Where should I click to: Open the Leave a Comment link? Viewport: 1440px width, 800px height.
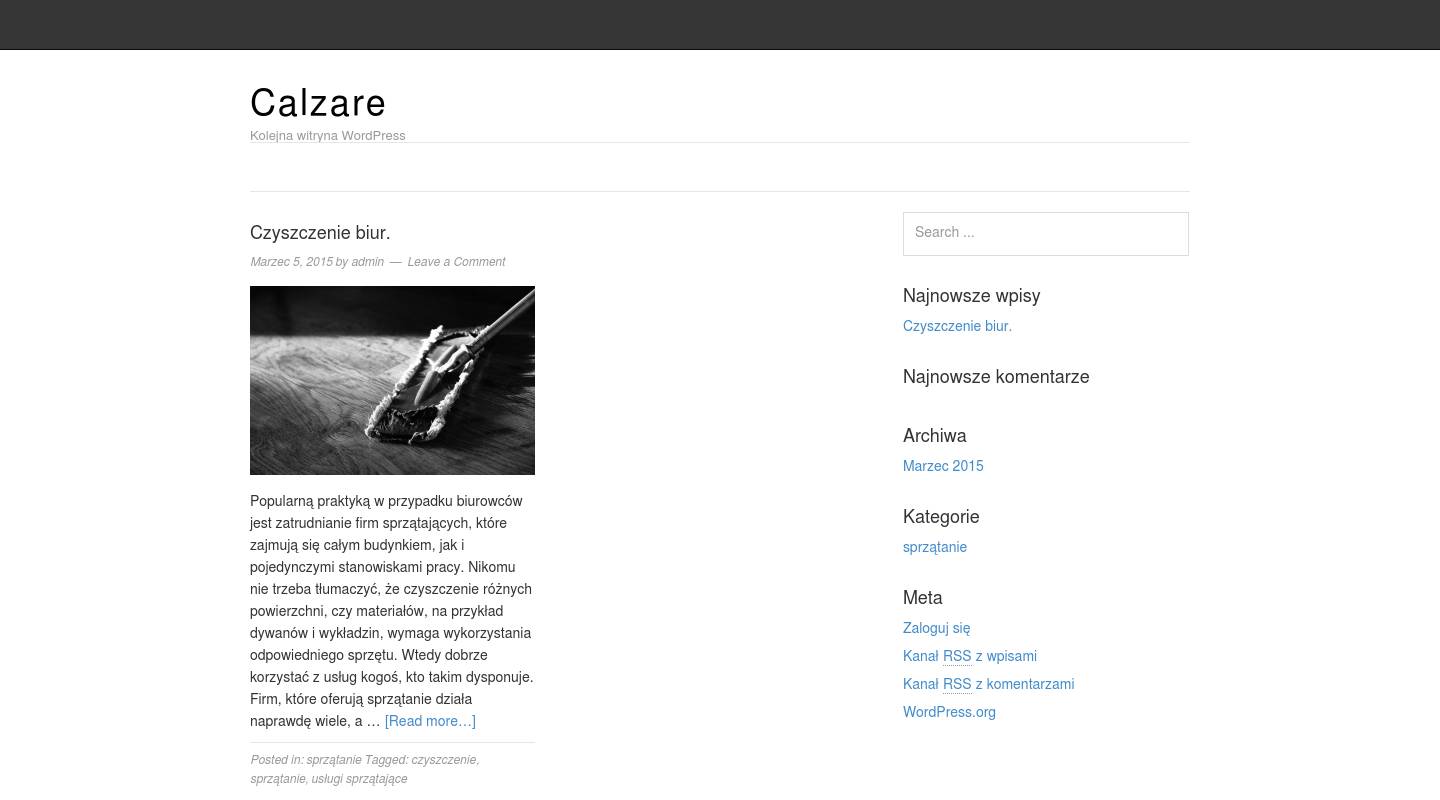[456, 262]
